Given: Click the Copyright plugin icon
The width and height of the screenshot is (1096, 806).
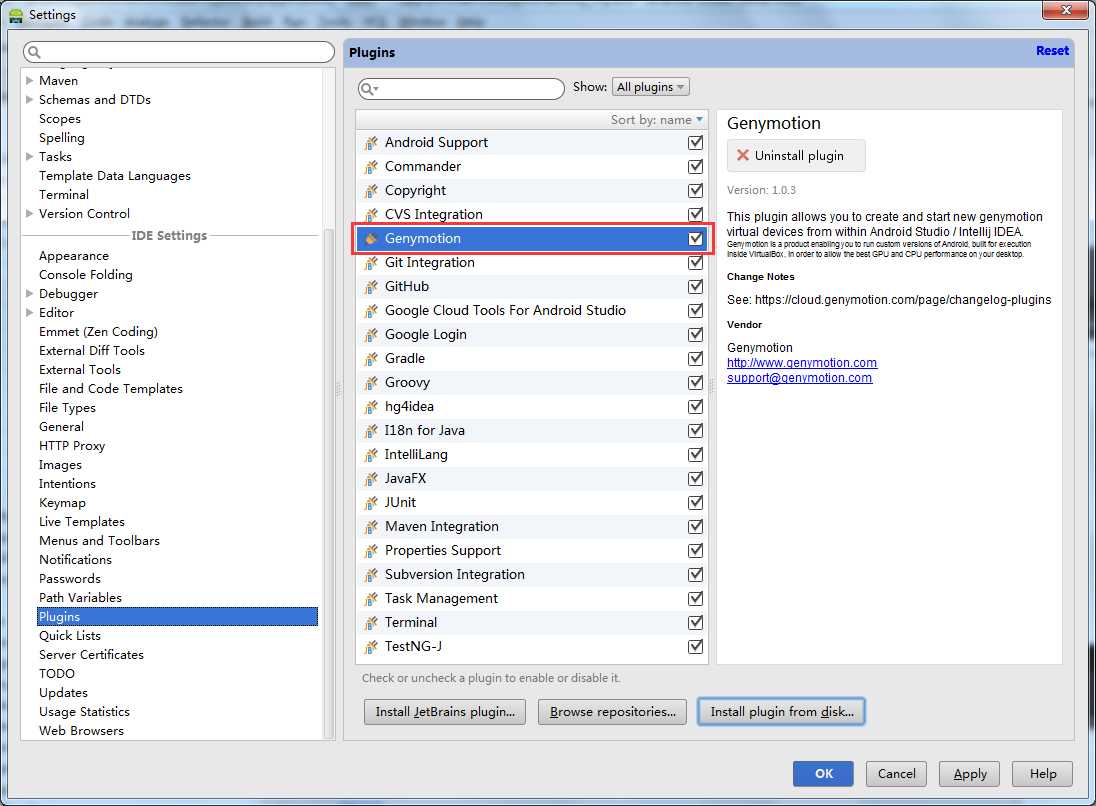Looking at the screenshot, I should coord(371,191).
